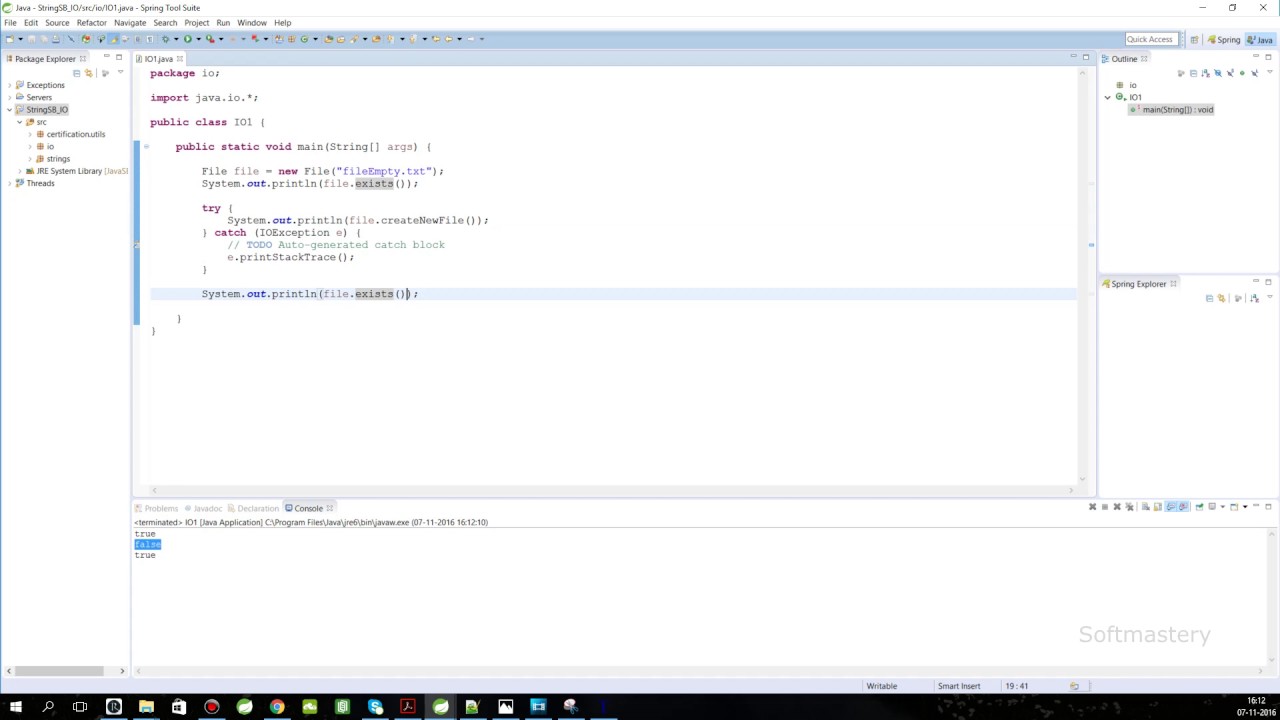Switch to the Declaration tab

[253, 508]
